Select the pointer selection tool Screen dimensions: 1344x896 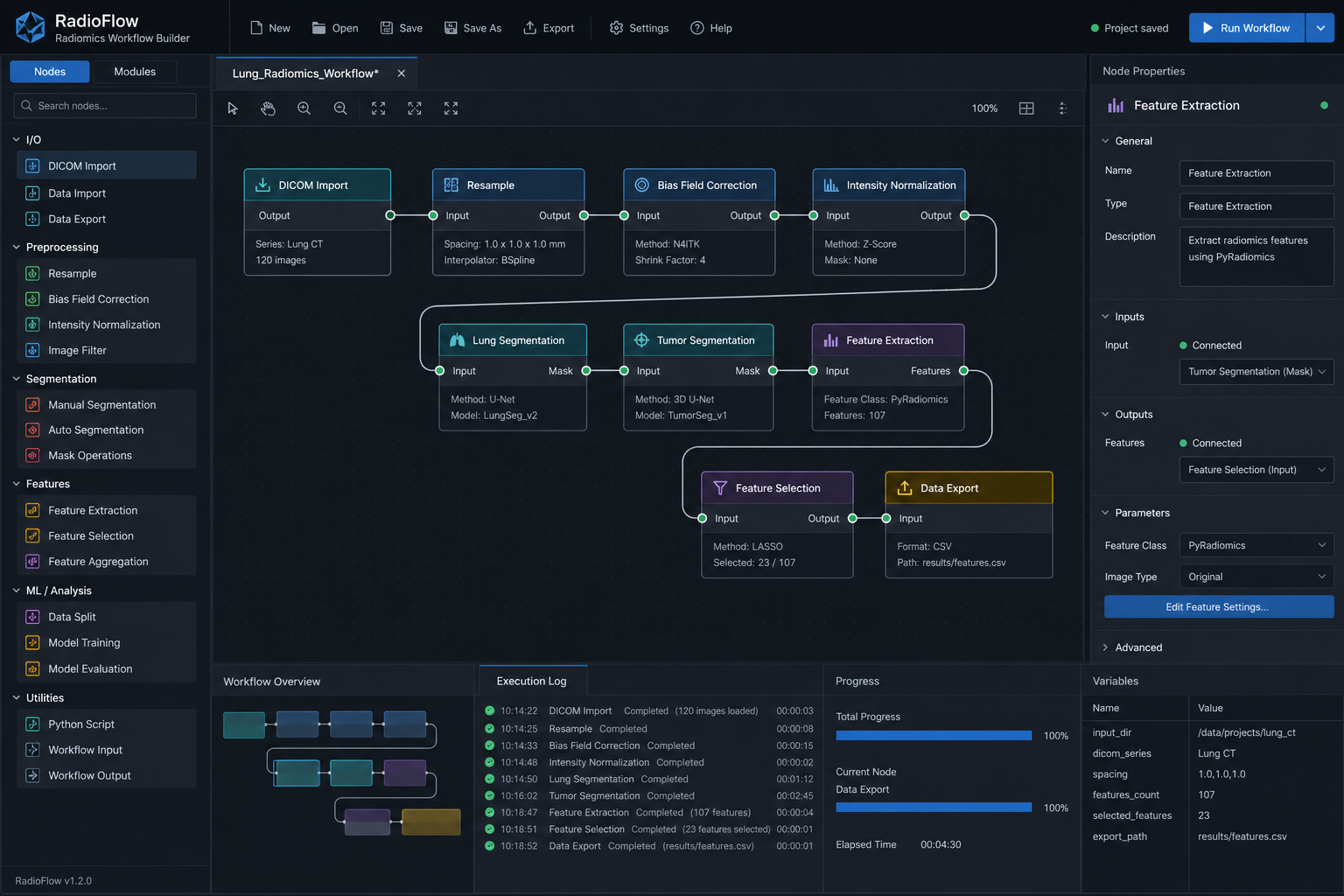pos(232,108)
